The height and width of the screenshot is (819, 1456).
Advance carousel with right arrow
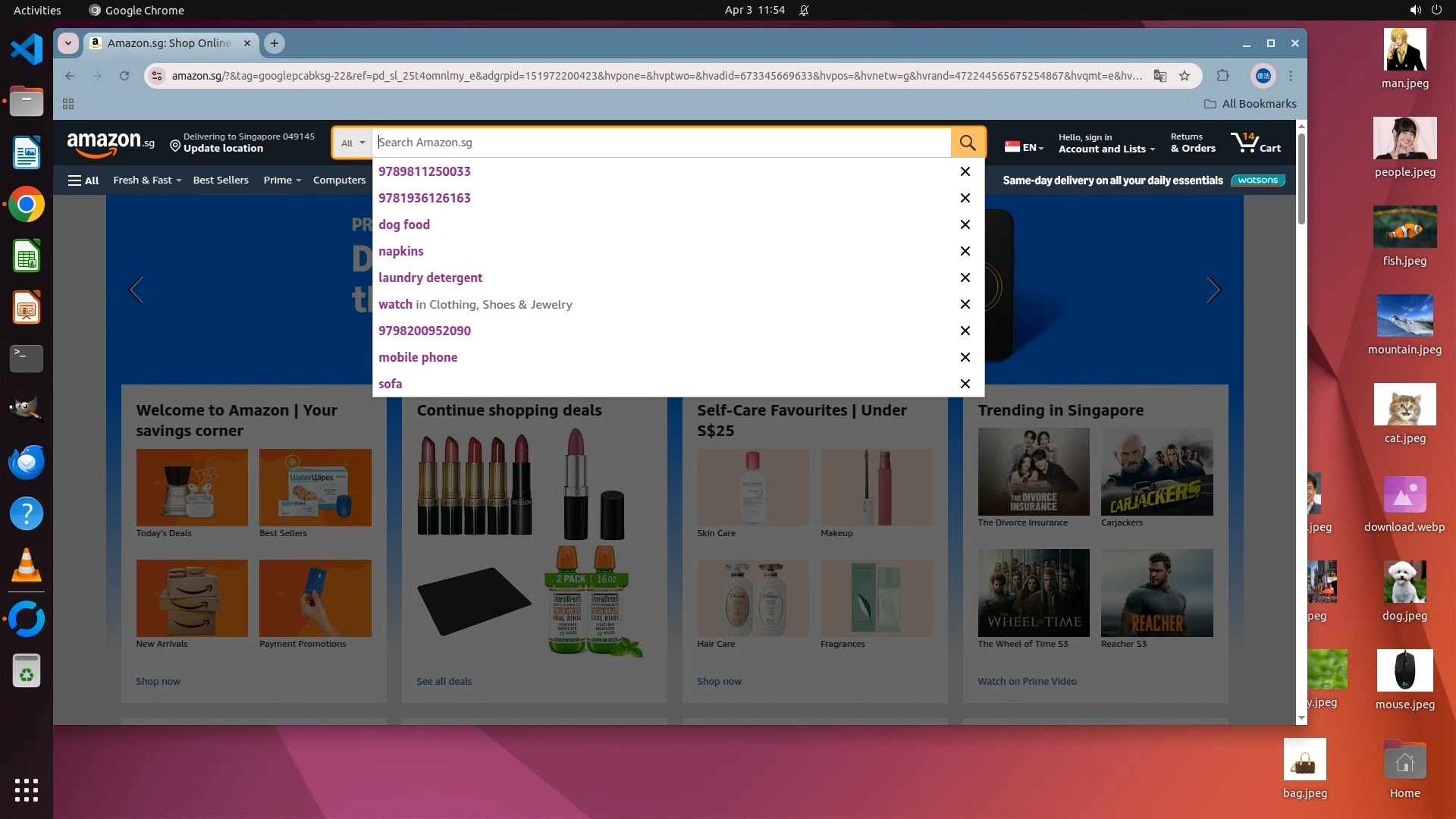(x=1213, y=290)
